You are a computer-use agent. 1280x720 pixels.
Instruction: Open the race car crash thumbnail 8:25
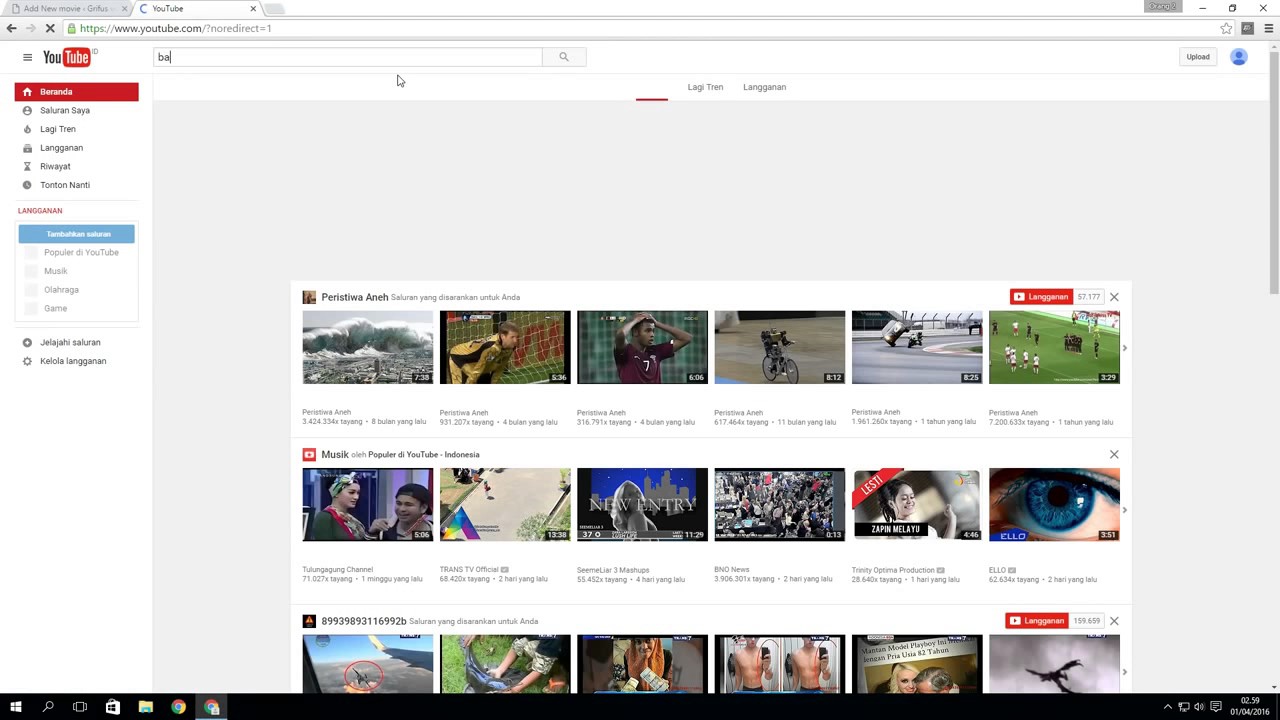(x=917, y=347)
